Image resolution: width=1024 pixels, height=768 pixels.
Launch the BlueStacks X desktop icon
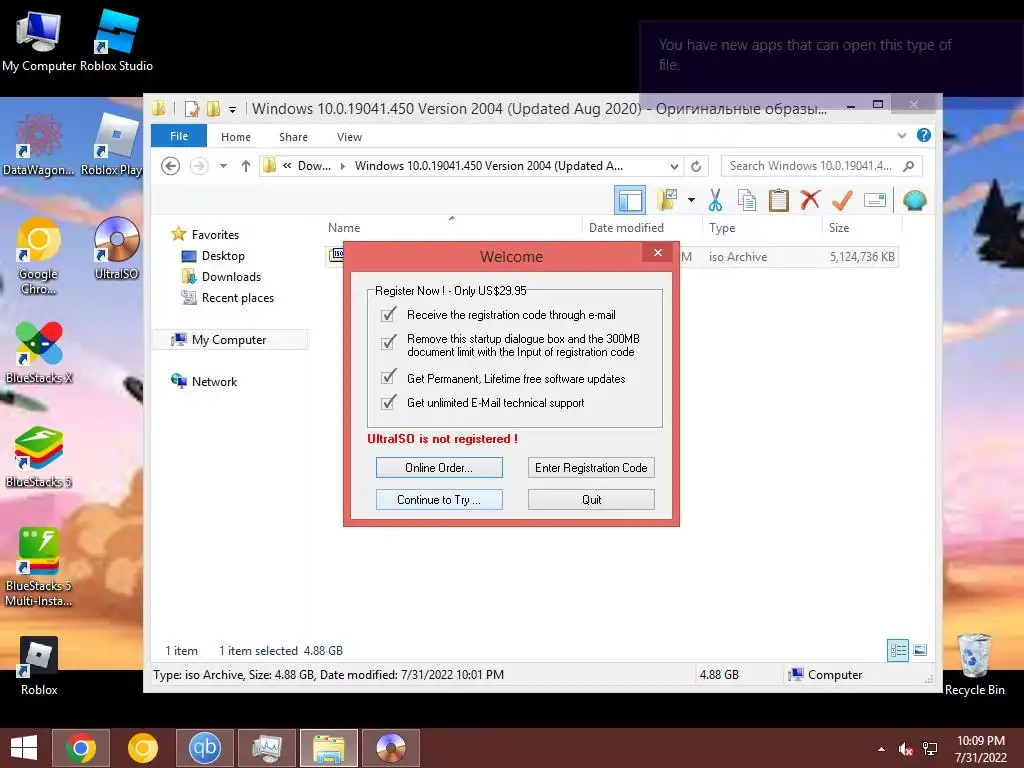(39, 353)
